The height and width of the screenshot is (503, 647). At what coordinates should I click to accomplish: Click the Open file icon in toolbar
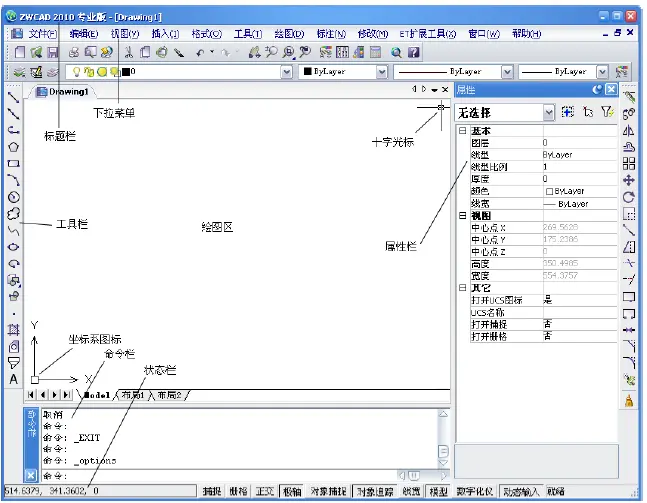(x=36, y=52)
